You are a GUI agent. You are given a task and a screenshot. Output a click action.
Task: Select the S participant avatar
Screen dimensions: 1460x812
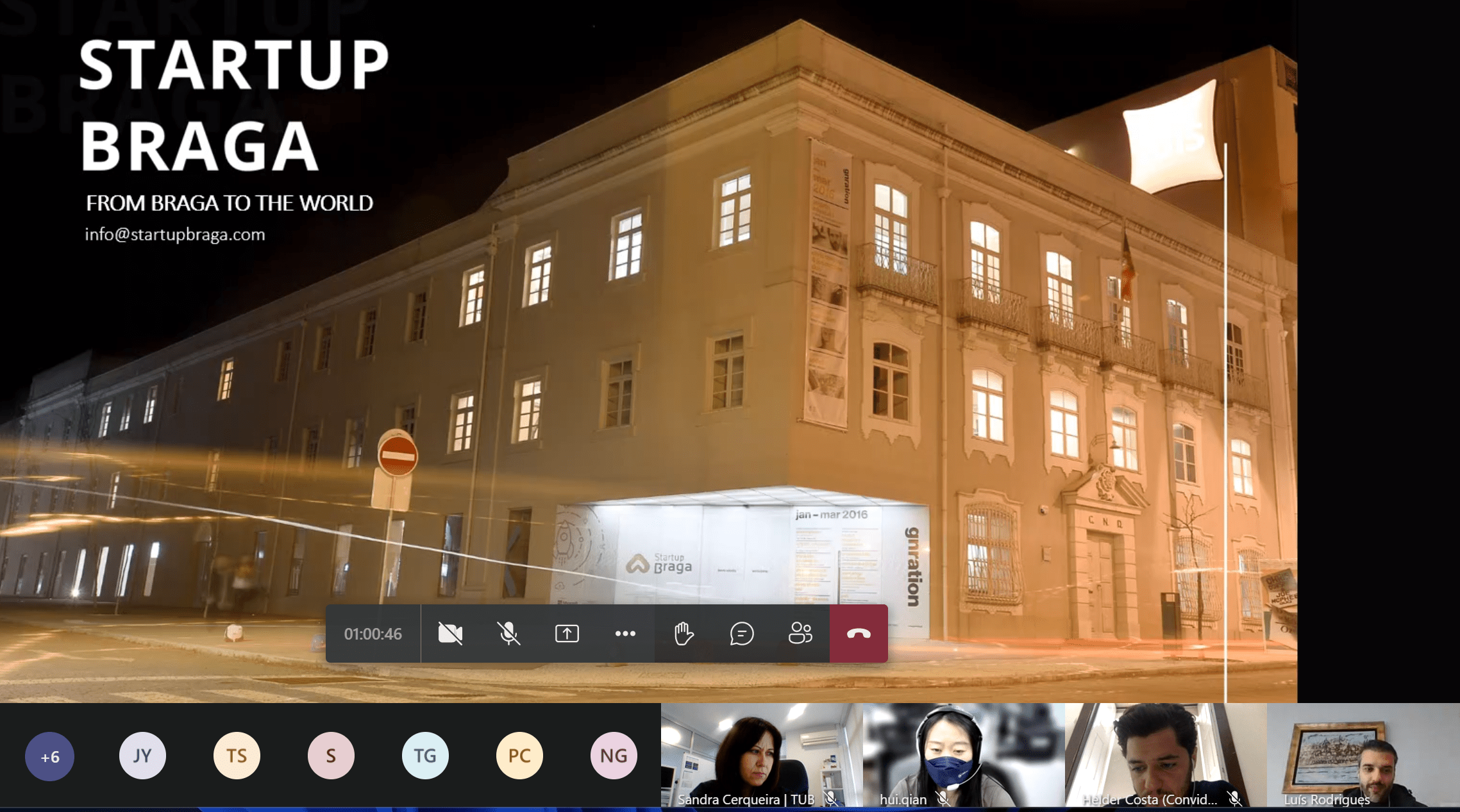click(331, 756)
